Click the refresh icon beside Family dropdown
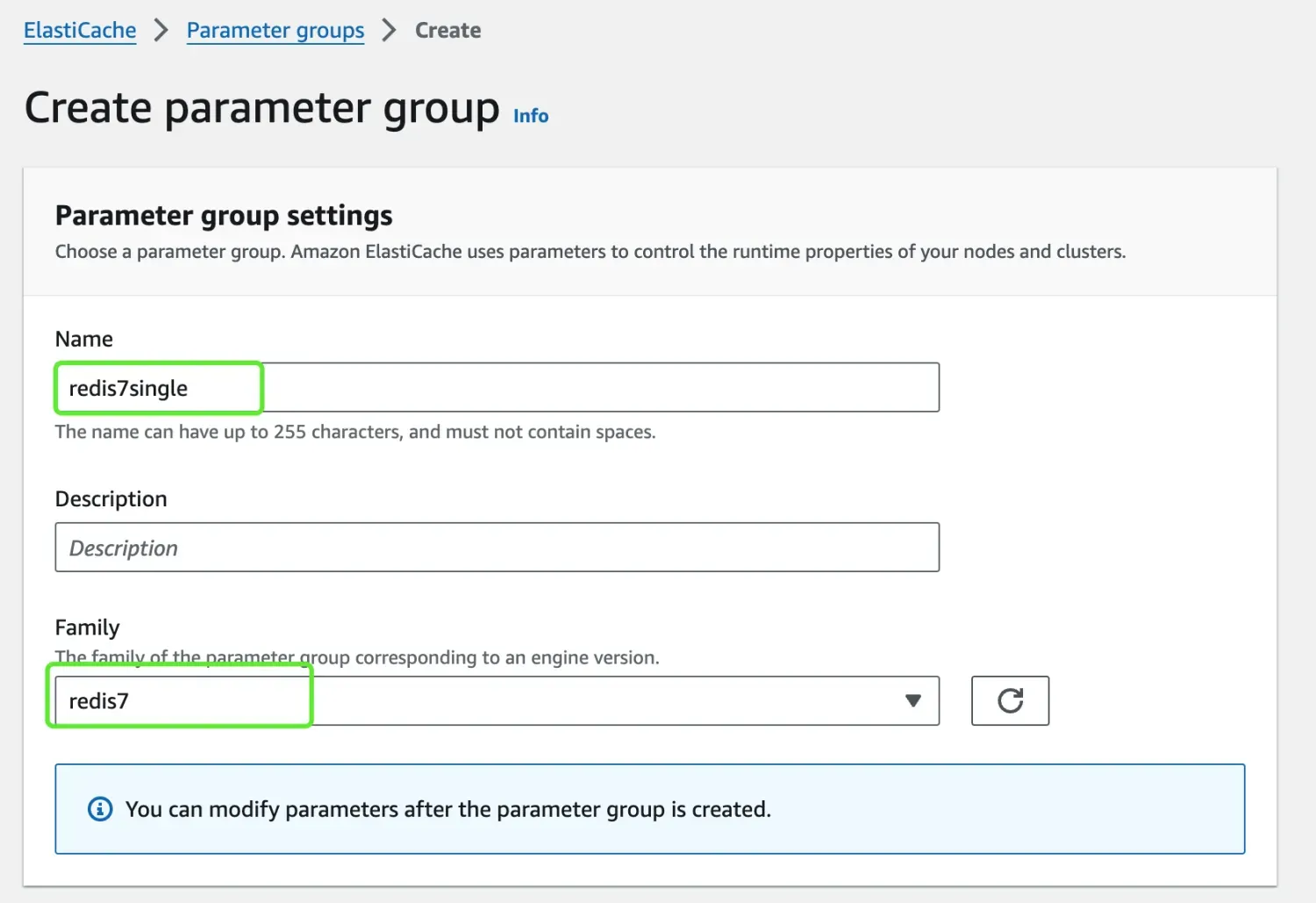The image size is (1316, 903). (x=1010, y=700)
